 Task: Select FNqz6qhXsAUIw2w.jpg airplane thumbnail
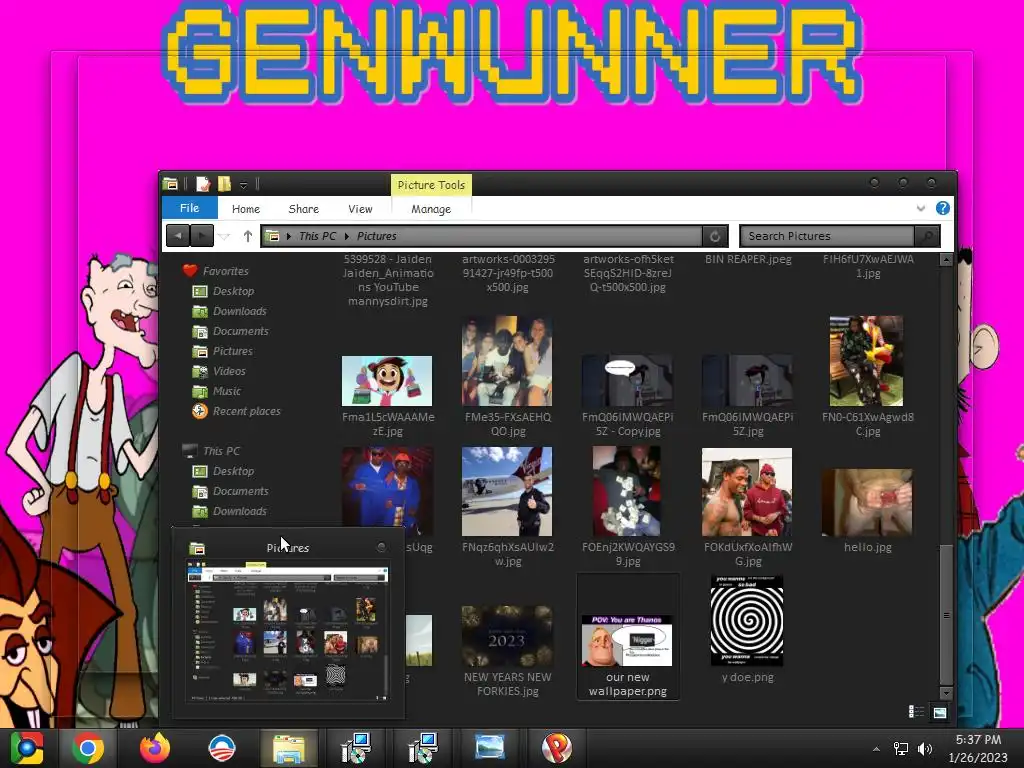pyautogui.click(x=507, y=491)
